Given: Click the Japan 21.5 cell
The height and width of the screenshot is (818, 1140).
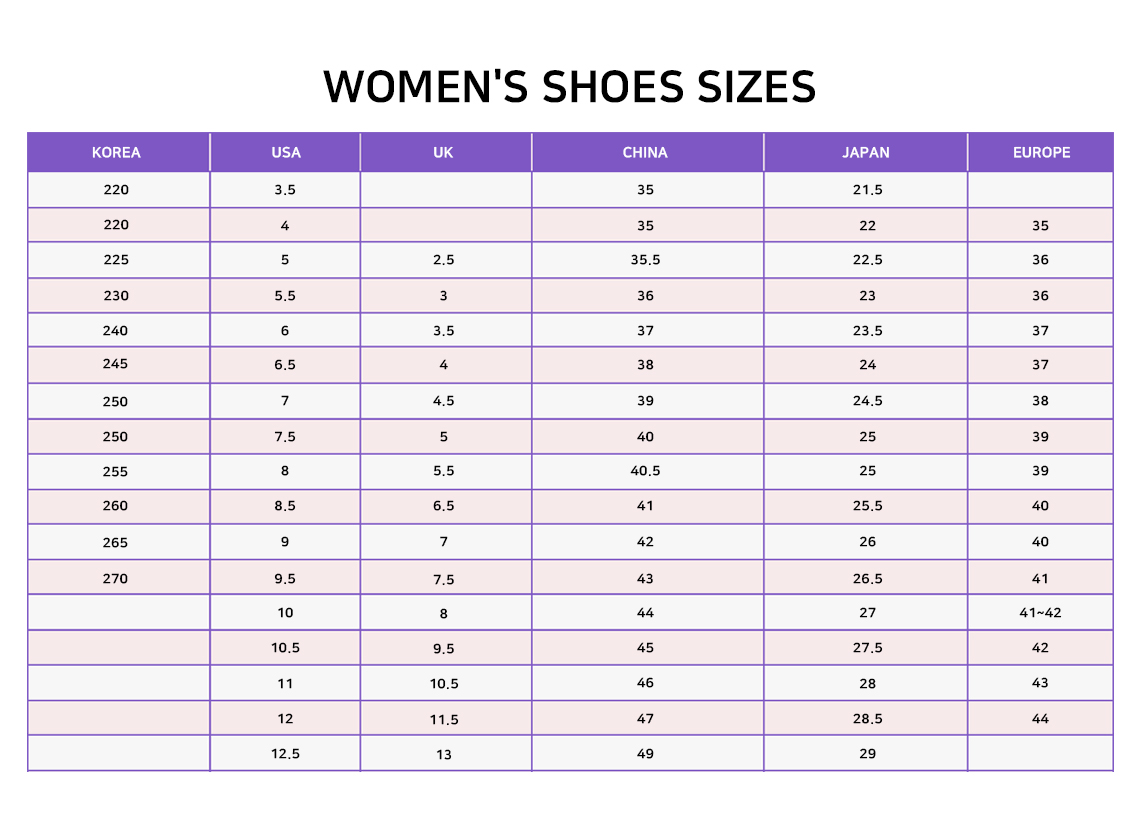Looking at the screenshot, I should click(865, 190).
